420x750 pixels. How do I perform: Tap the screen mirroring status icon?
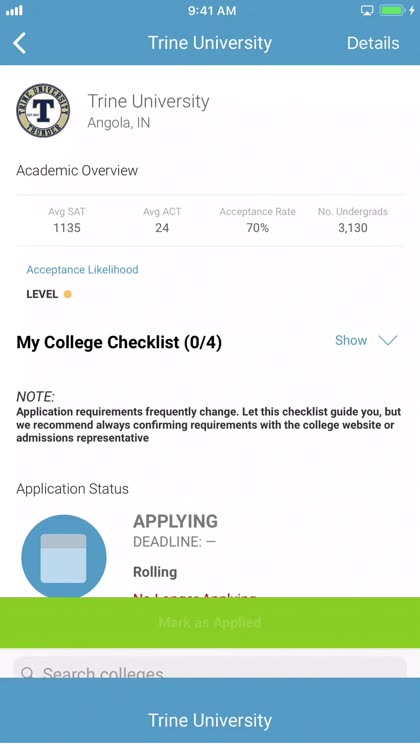tap(367, 11)
